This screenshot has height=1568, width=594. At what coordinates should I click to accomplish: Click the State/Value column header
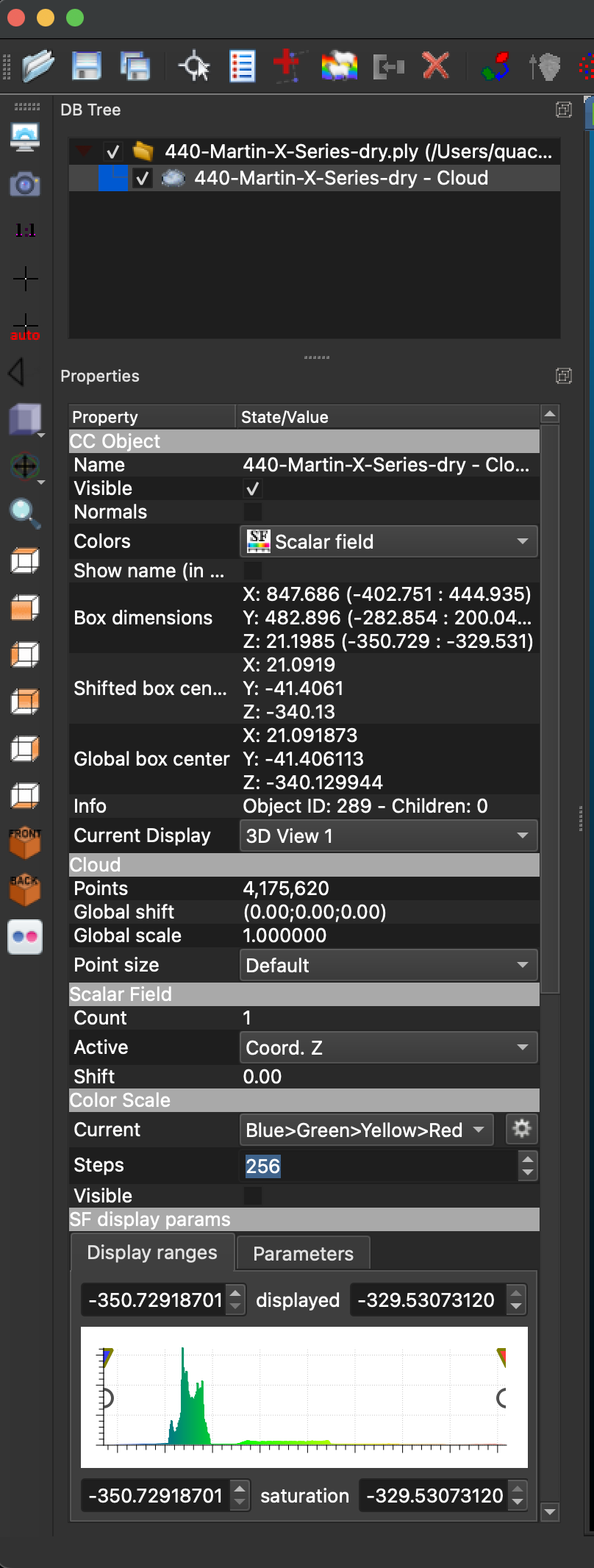pos(387,417)
